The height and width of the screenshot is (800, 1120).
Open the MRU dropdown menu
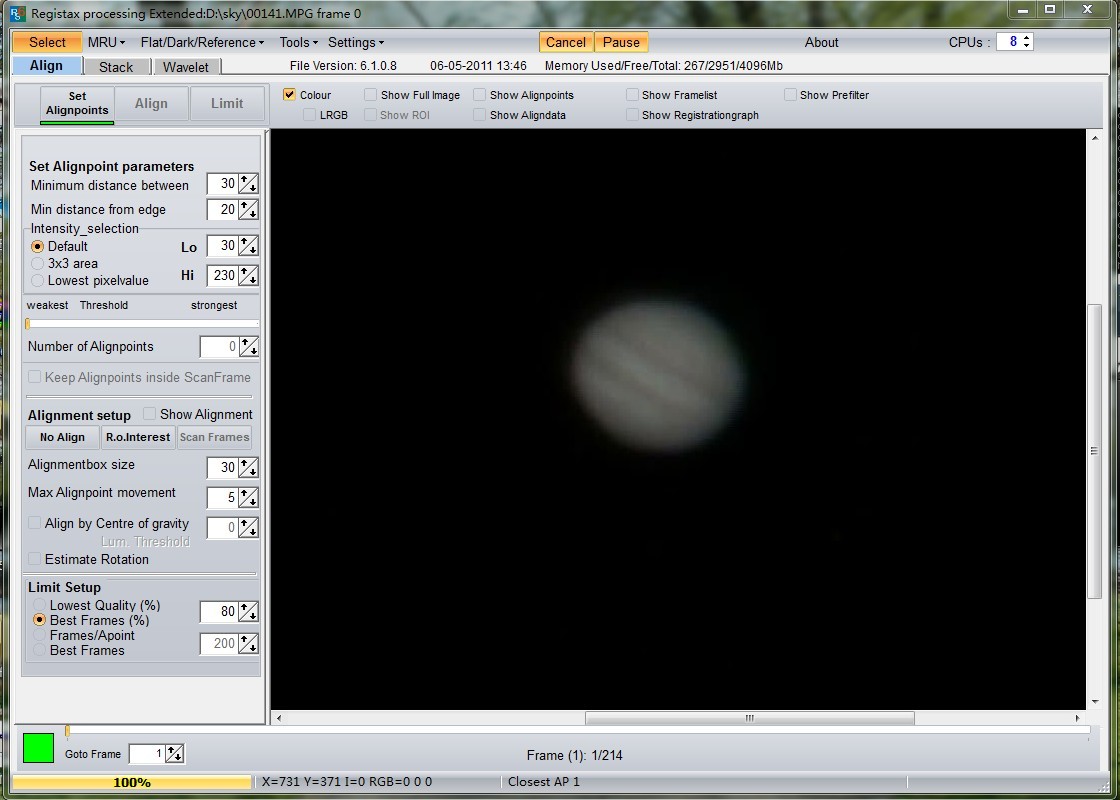[106, 42]
